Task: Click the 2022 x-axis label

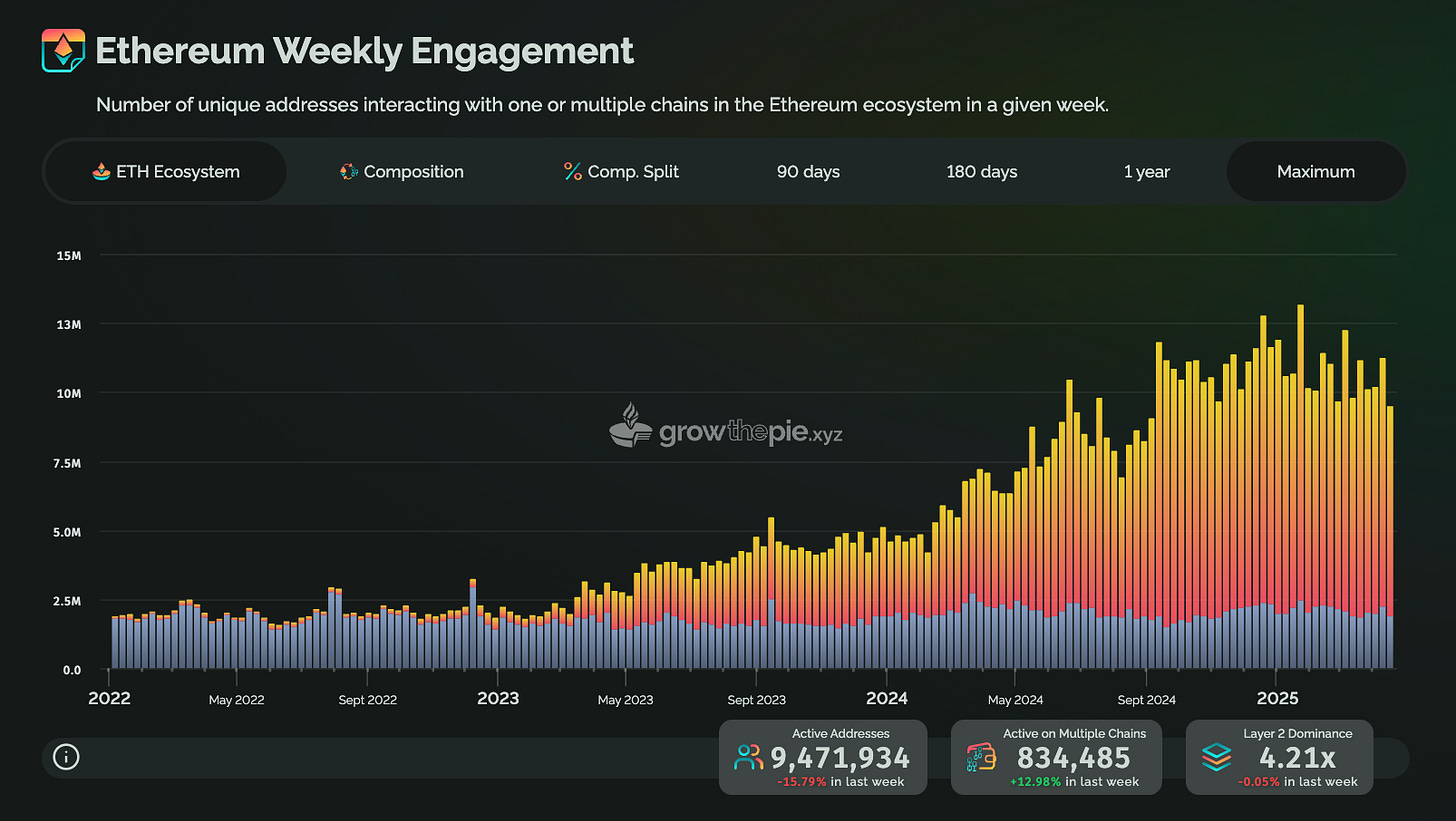Action: point(109,697)
